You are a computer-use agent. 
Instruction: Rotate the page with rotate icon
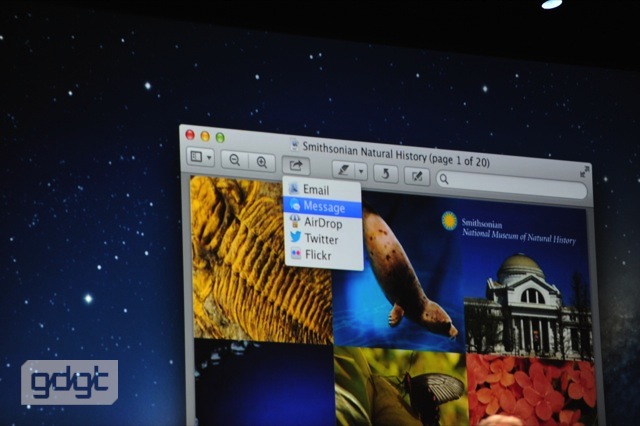point(385,174)
